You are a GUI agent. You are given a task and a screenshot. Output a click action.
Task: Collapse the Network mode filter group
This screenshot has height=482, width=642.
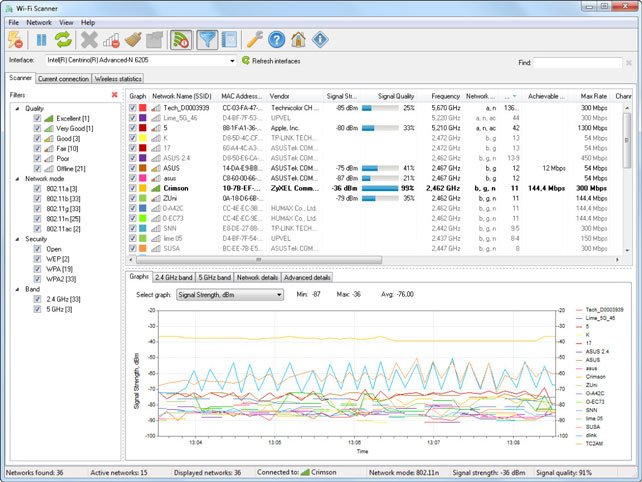point(17,179)
